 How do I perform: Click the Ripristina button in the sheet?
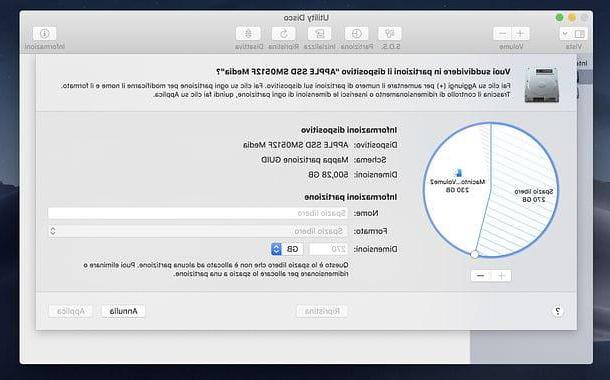click(322, 311)
